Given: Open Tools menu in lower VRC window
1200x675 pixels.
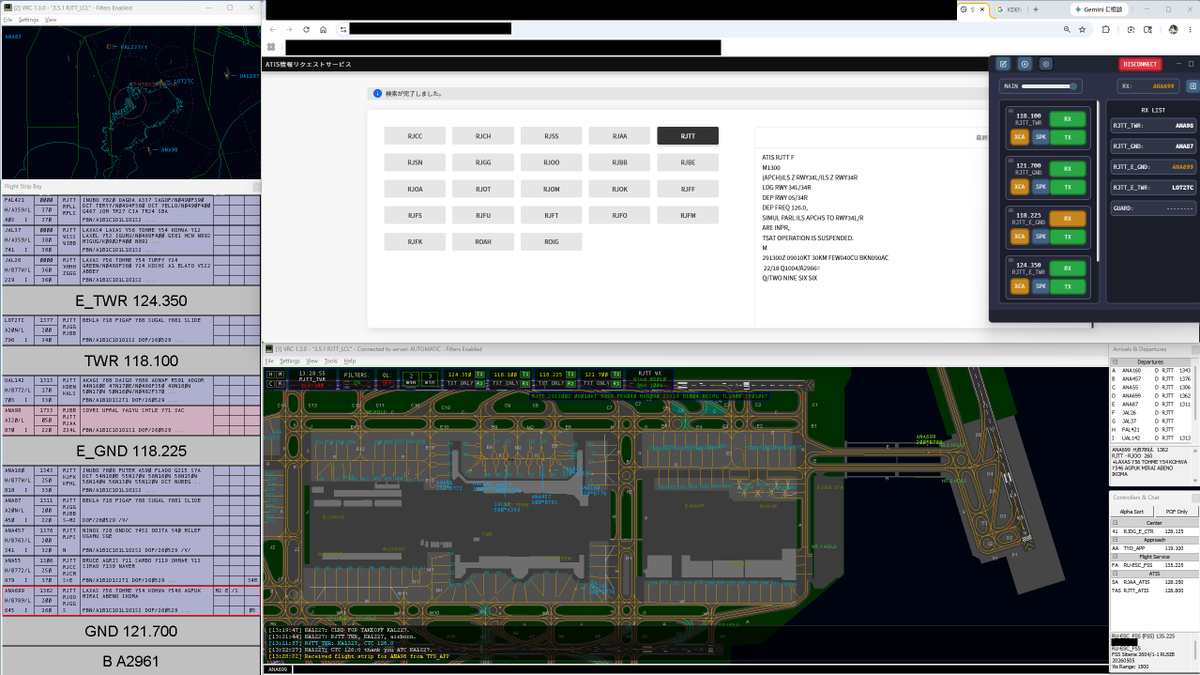Looking at the screenshot, I should click(331, 360).
